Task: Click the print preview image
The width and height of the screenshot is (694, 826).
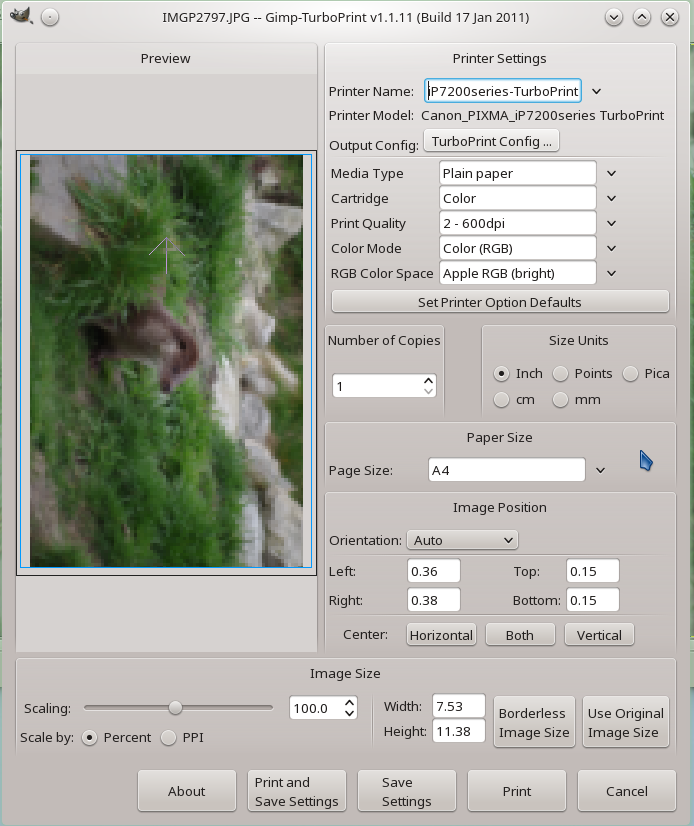Action: tap(166, 360)
